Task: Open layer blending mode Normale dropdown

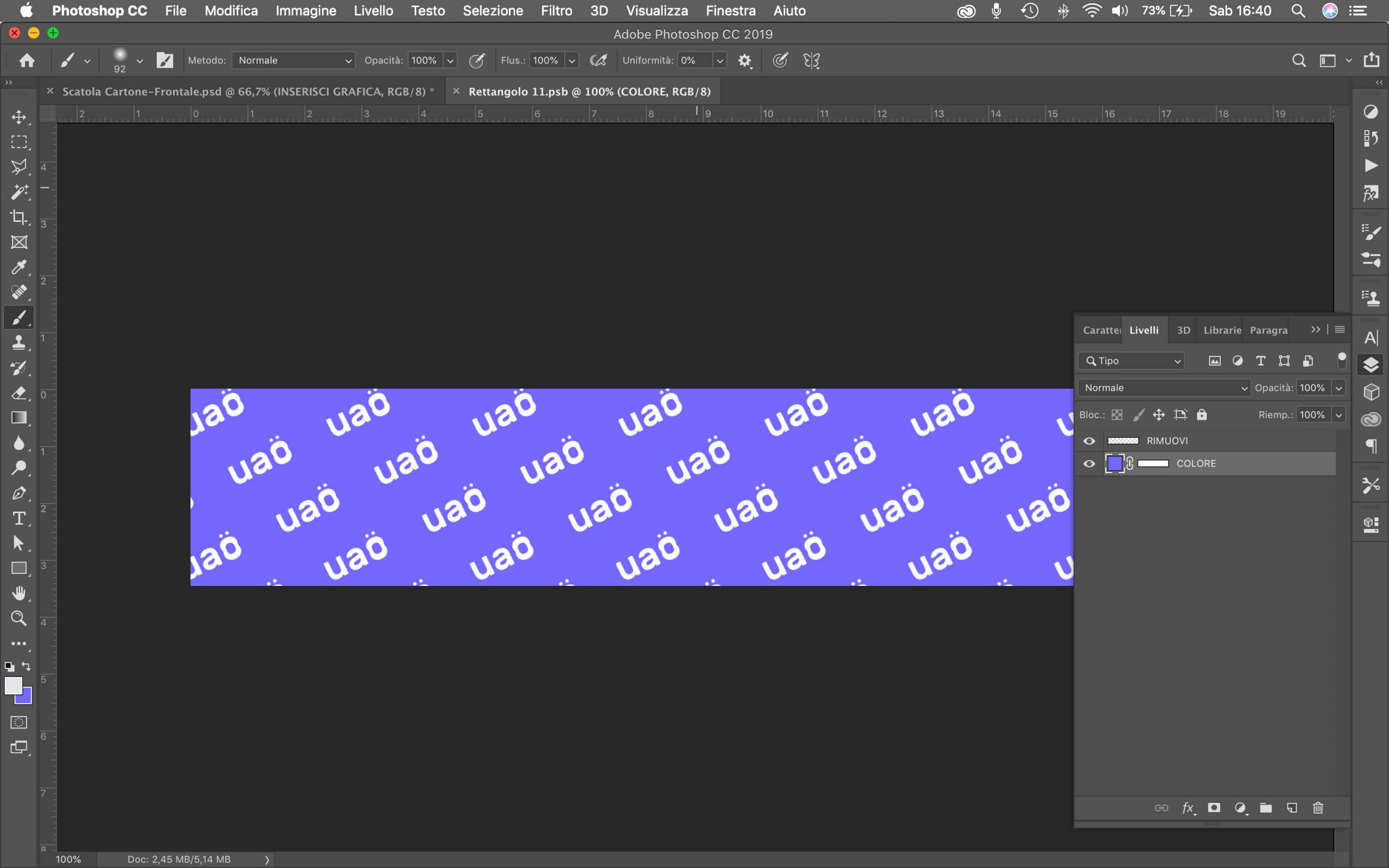Action: 1163,387
